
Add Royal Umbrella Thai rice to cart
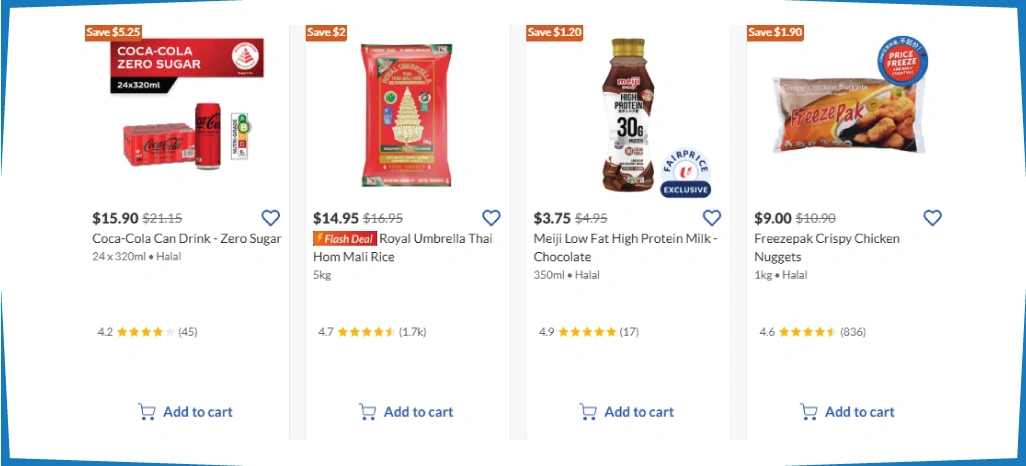[x=406, y=412]
